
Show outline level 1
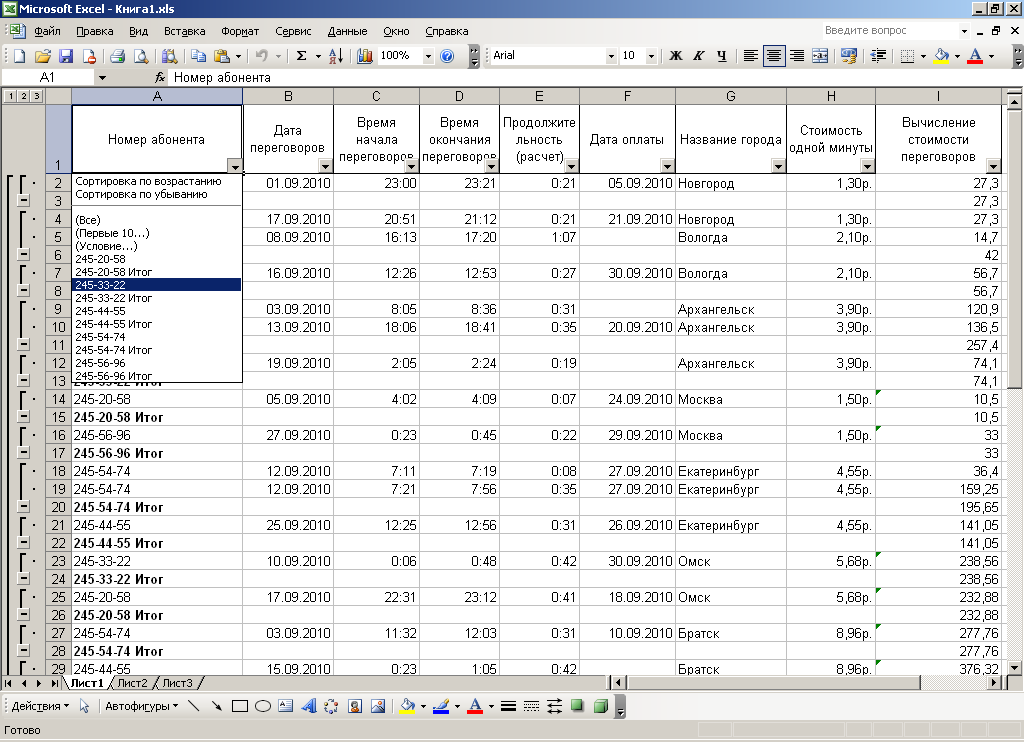11,97
